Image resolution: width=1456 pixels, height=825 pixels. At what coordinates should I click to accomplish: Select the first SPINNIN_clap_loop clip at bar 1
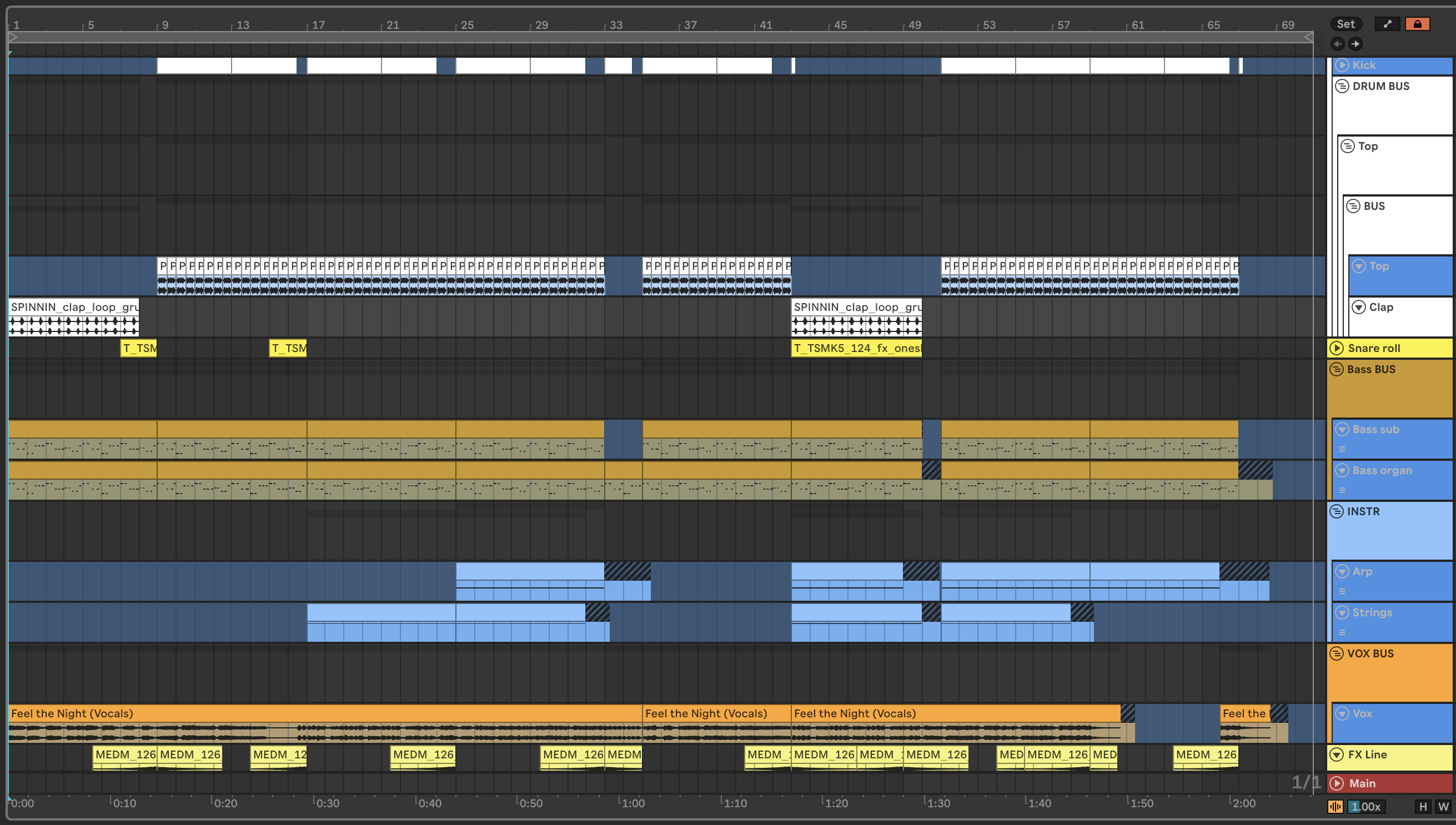[x=74, y=318]
